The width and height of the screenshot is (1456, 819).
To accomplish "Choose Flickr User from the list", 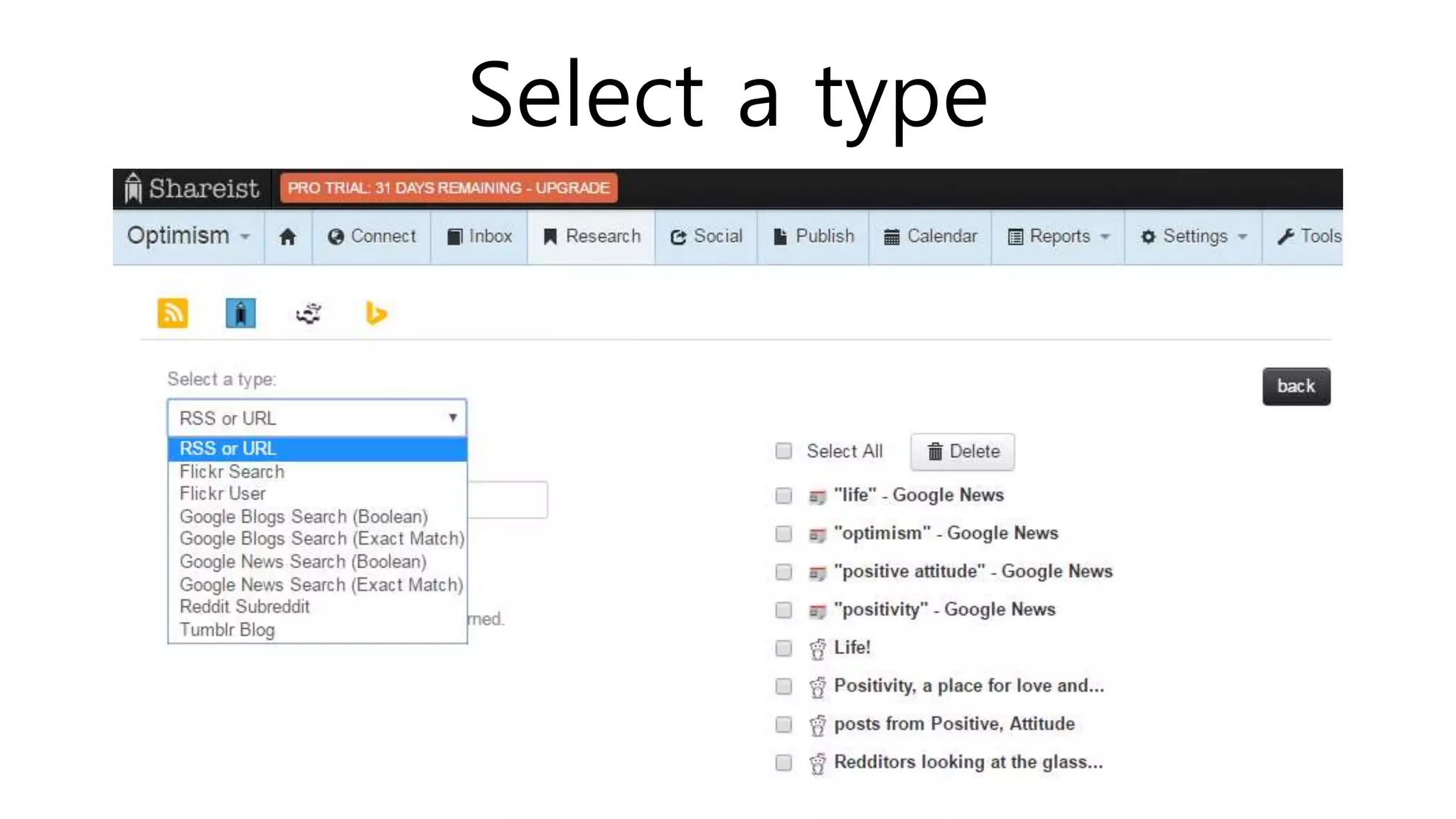I will pos(317,494).
